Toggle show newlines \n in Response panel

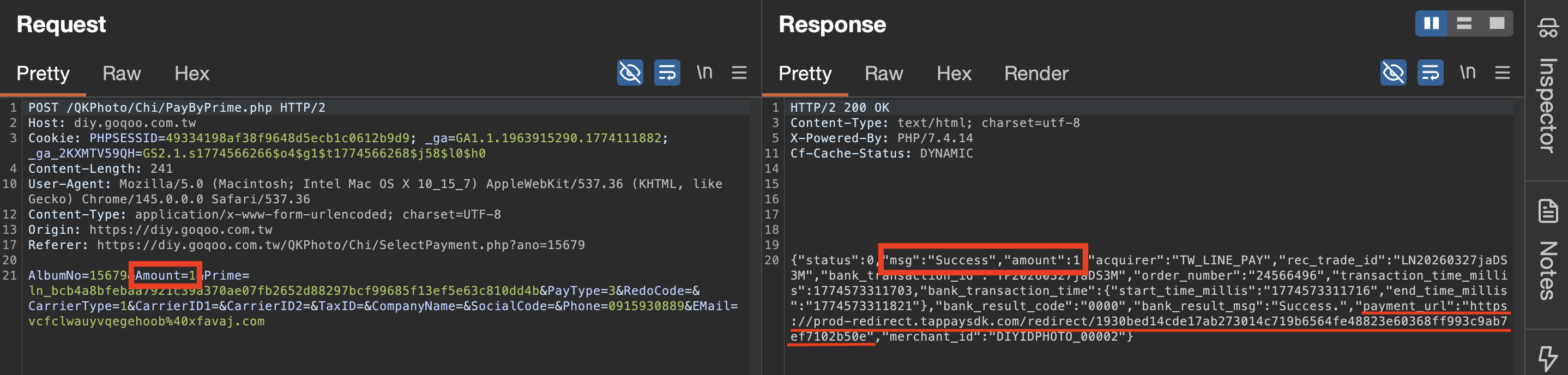tap(1468, 72)
